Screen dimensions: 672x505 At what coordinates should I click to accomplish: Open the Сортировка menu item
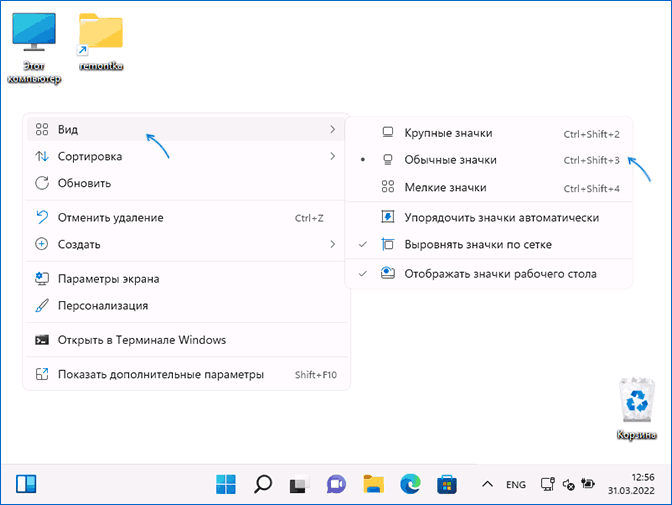pyautogui.click(x=186, y=156)
